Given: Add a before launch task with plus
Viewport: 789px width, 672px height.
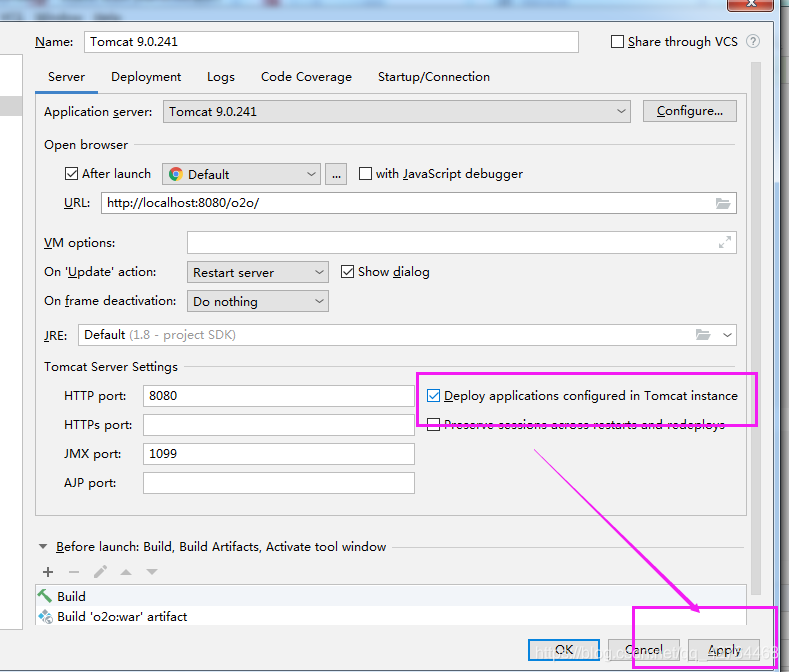Looking at the screenshot, I should 48,572.
